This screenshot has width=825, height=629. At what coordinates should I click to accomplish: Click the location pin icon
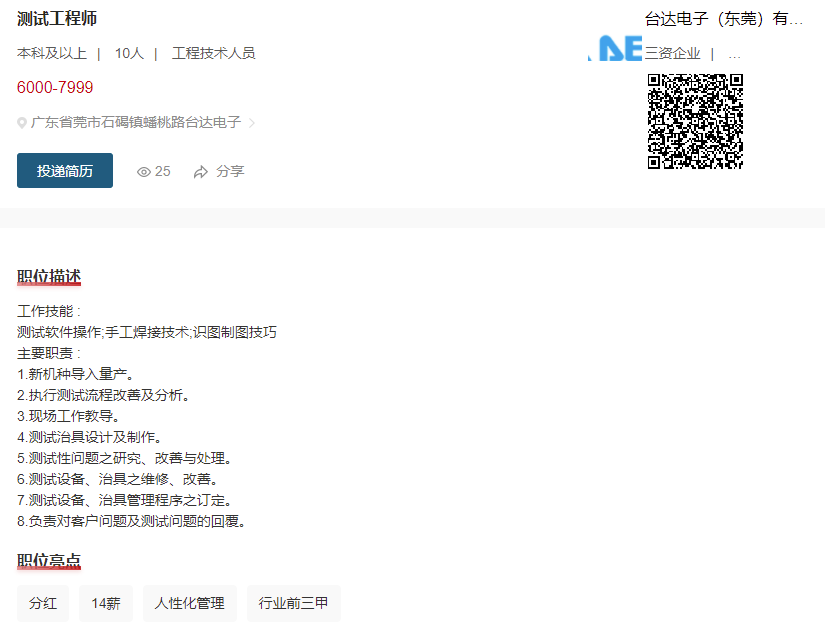(x=22, y=123)
